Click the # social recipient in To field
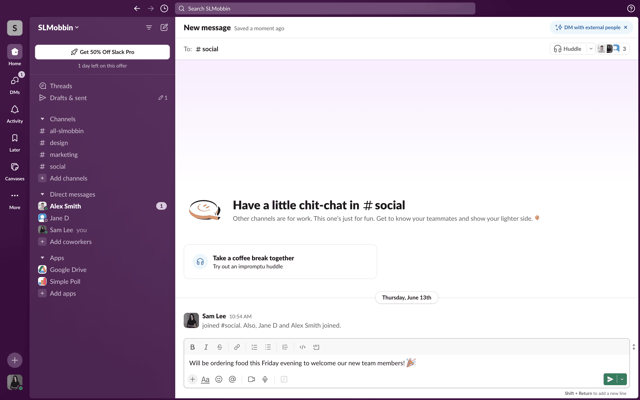The width and height of the screenshot is (640, 400). coord(207,49)
